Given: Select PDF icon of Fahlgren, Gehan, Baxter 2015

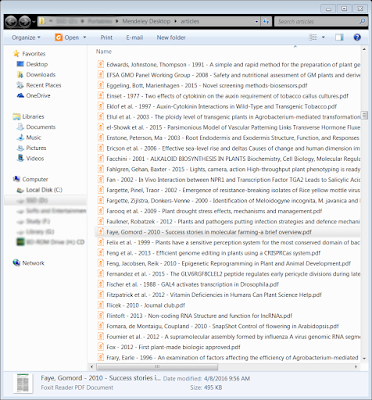Looking at the screenshot, I should pyautogui.click(x=101, y=169).
